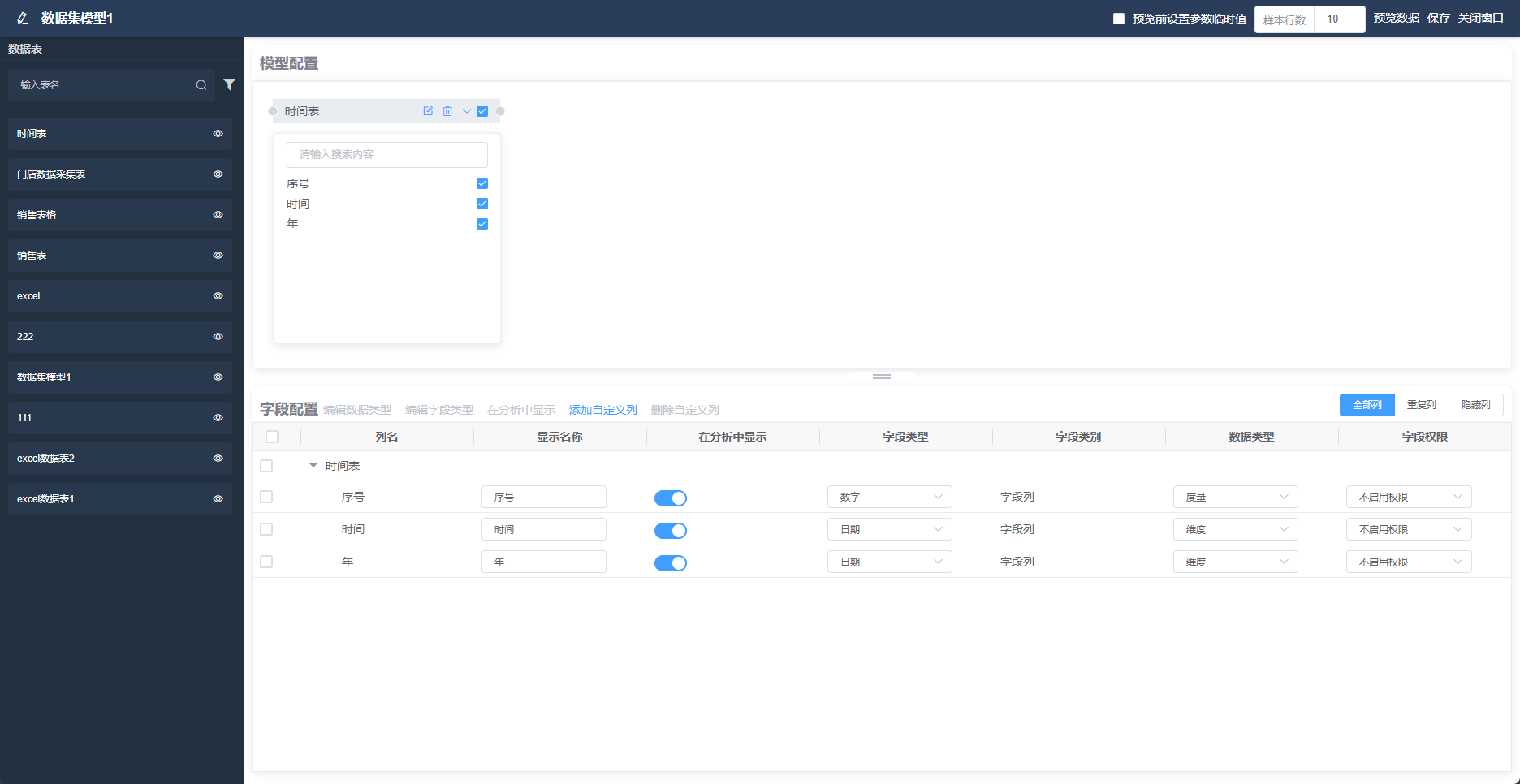The width and height of the screenshot is (1520, 784).
Task: Turn off 在分析中显示 switch for 序号
Action: (671, 498)
